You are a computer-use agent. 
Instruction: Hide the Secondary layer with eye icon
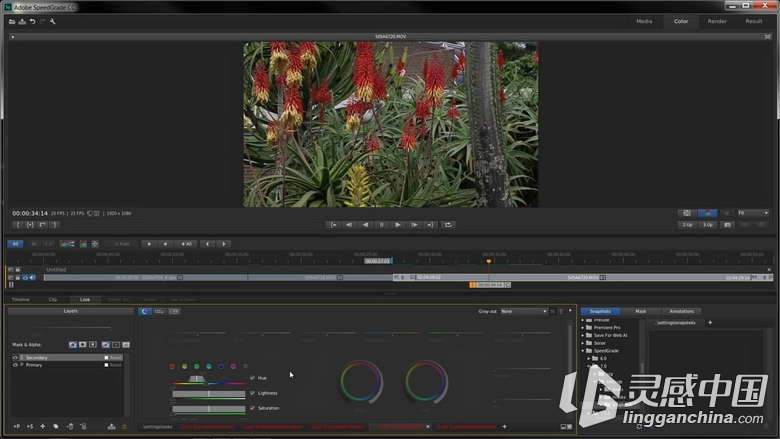[15, 357]
